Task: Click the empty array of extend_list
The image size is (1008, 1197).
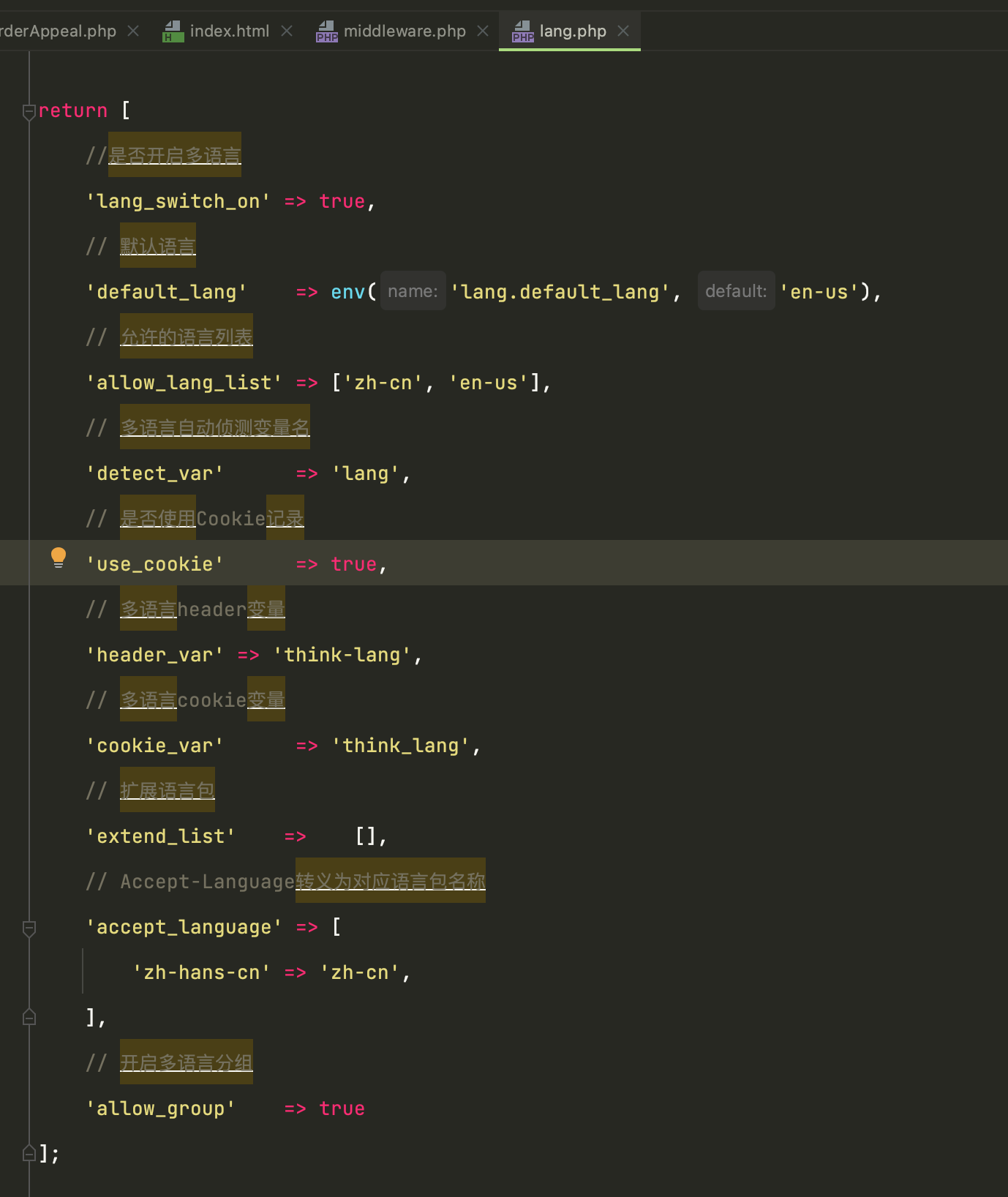Action: click(x=366, y=836)
